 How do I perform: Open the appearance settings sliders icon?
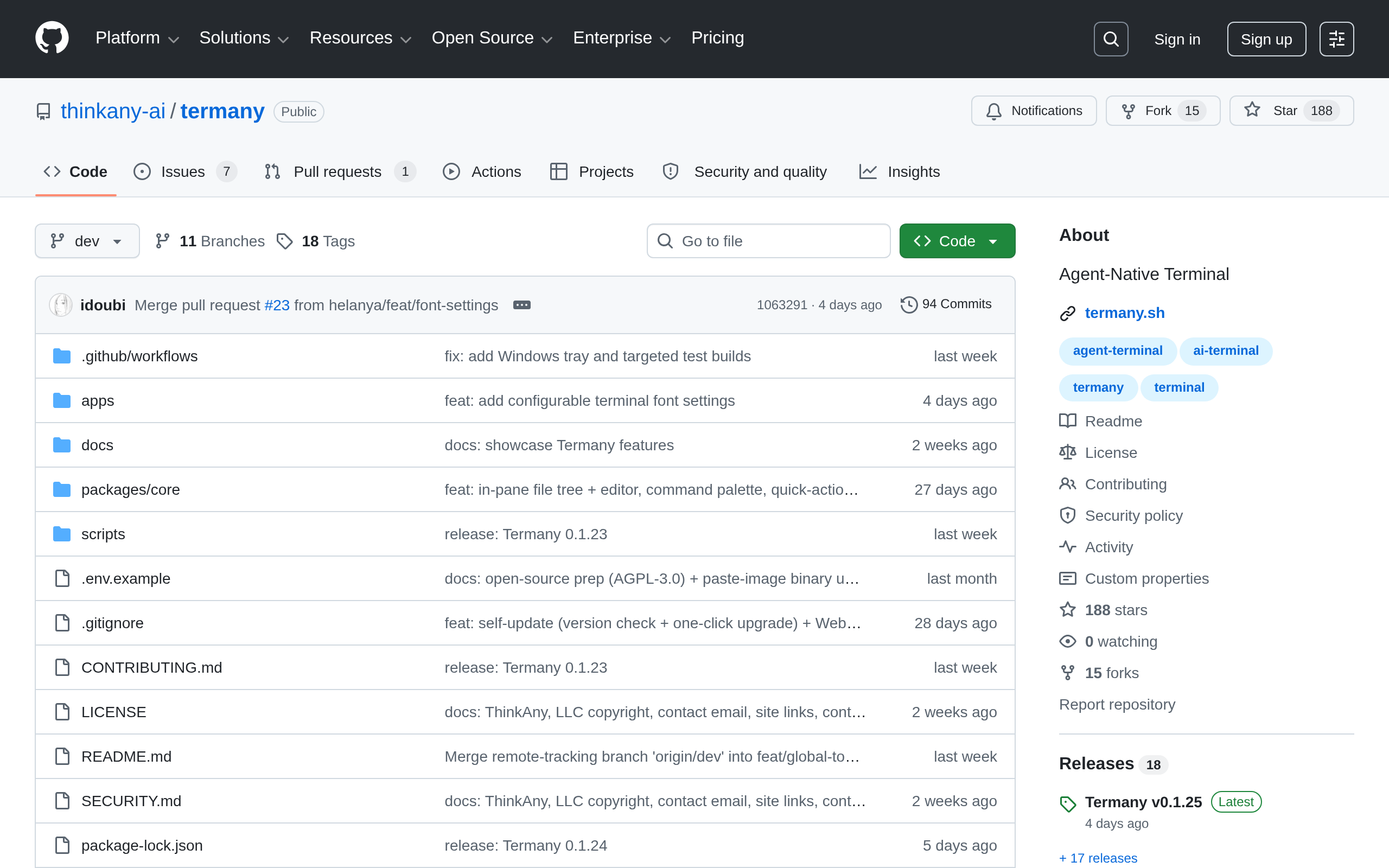[x=1336, y=39]
